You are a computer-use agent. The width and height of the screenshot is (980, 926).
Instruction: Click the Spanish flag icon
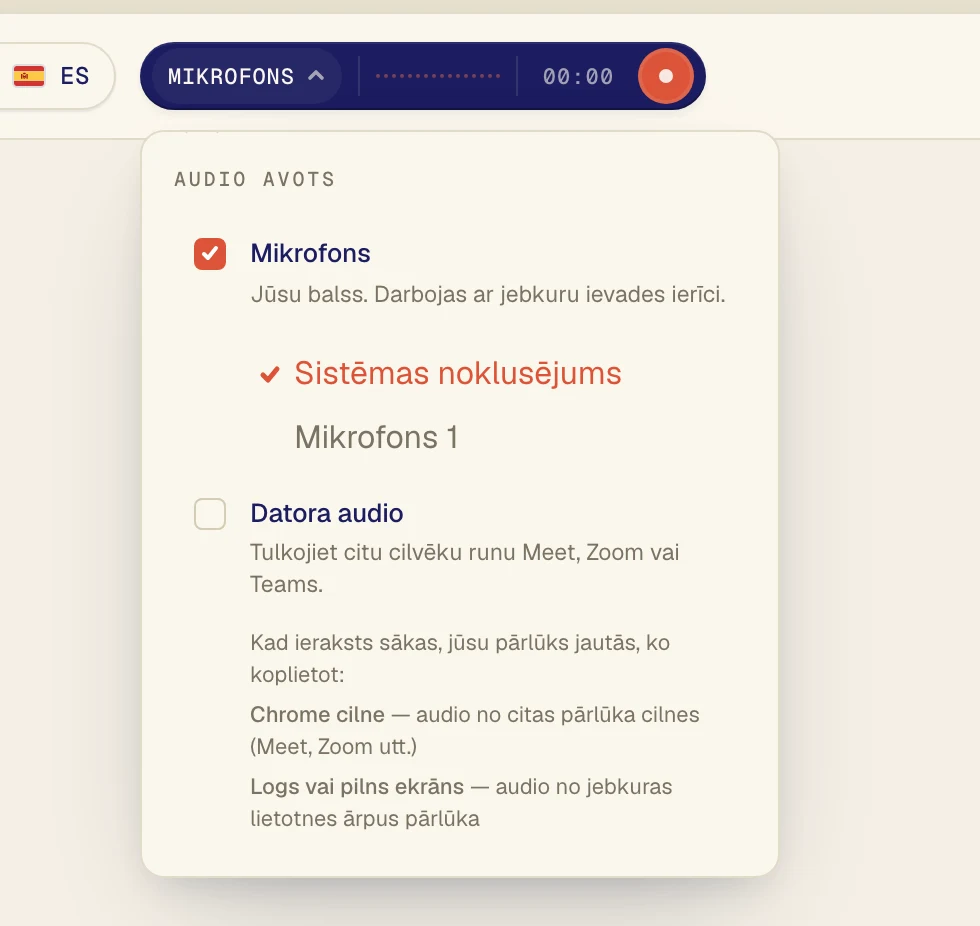pos(29,76)
